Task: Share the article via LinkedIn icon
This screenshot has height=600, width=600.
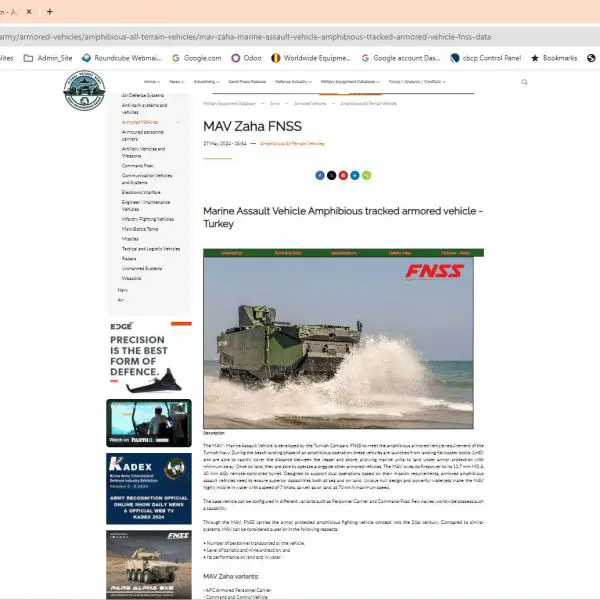Action: 355,175
